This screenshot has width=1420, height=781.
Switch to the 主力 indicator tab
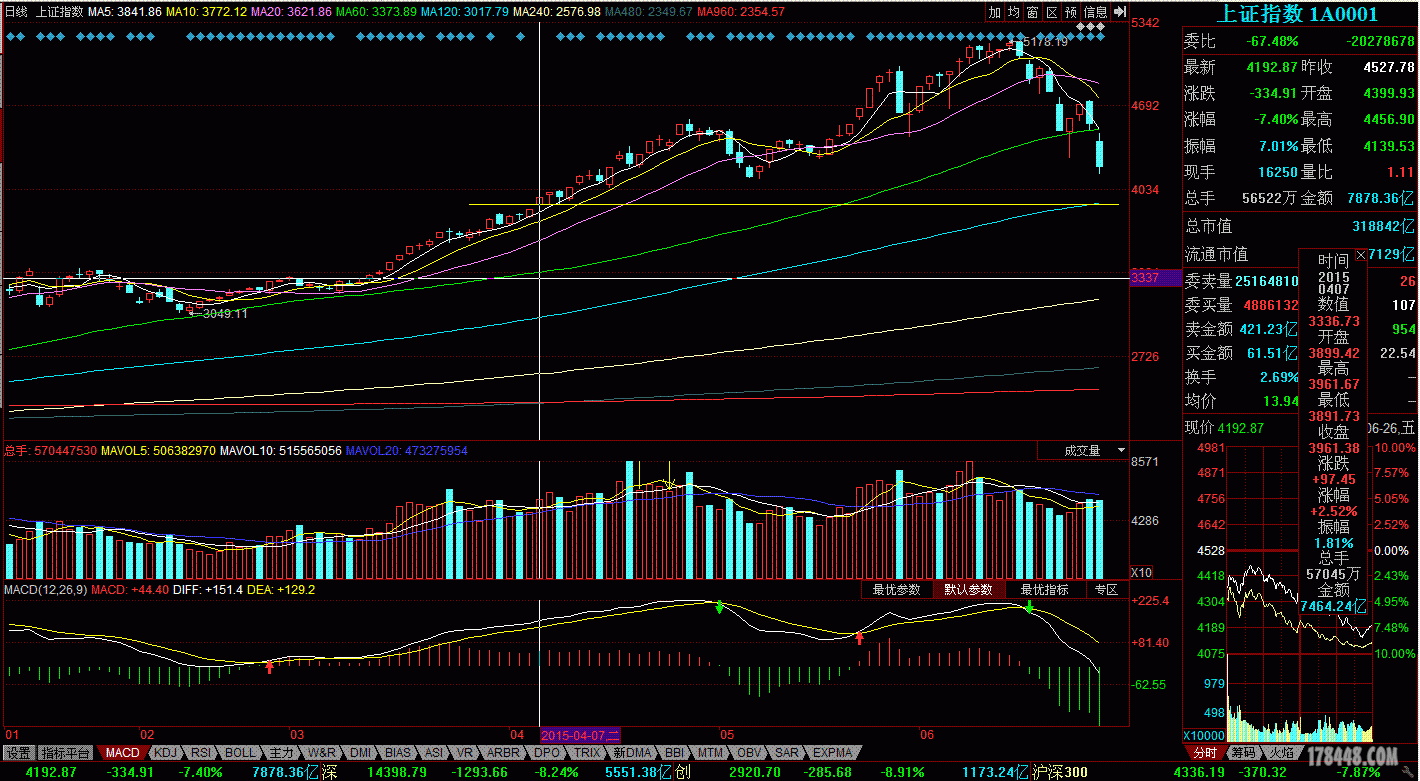[282, 753]
